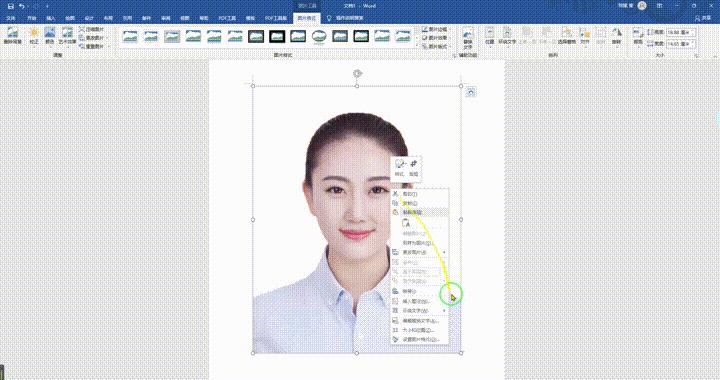Choose Copy from context menu
The height and width of the screenshot is (380, 720).
tap(419, 203)
